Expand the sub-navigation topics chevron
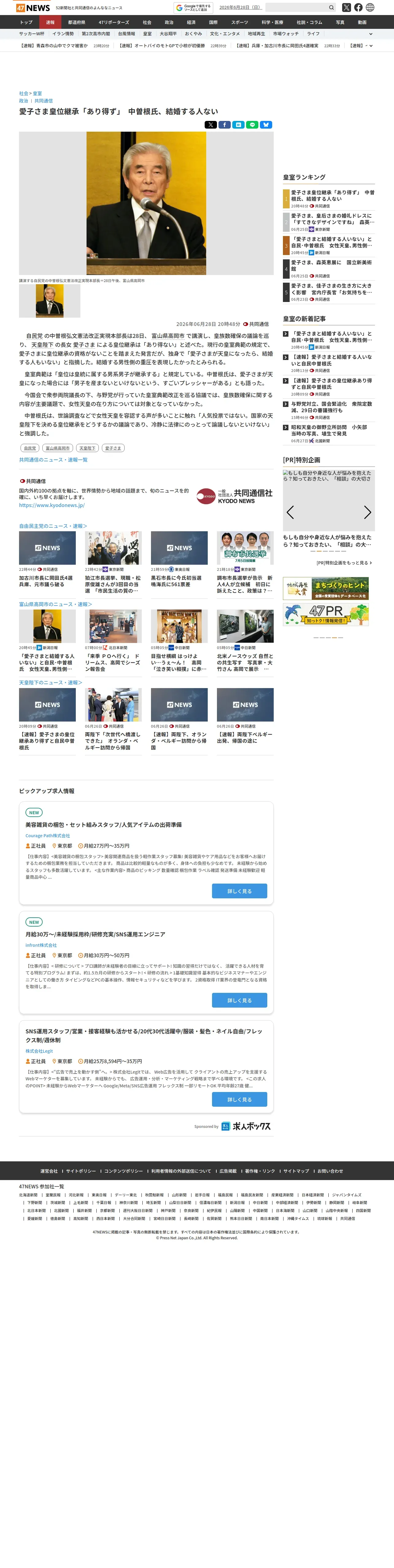 click(371, 34)
